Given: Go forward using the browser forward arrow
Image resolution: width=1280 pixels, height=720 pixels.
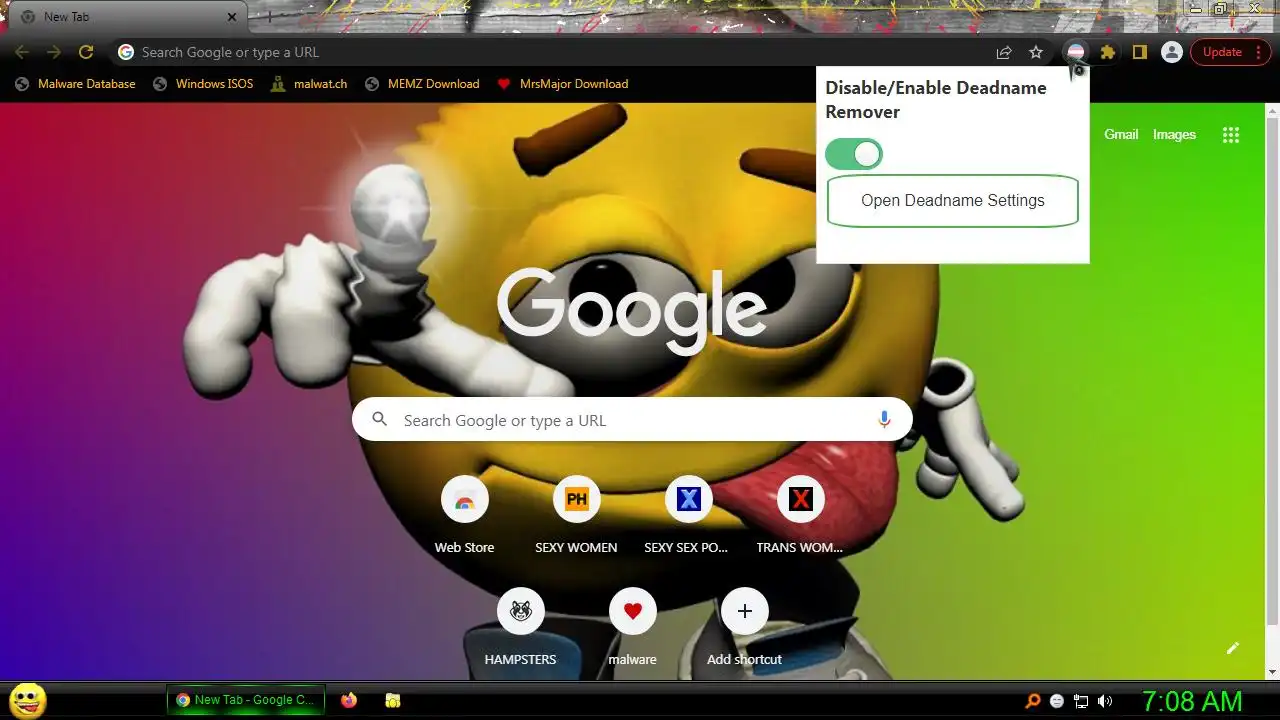Looking at the screenshot, I should pyautogui.click(x=54, y=52).
